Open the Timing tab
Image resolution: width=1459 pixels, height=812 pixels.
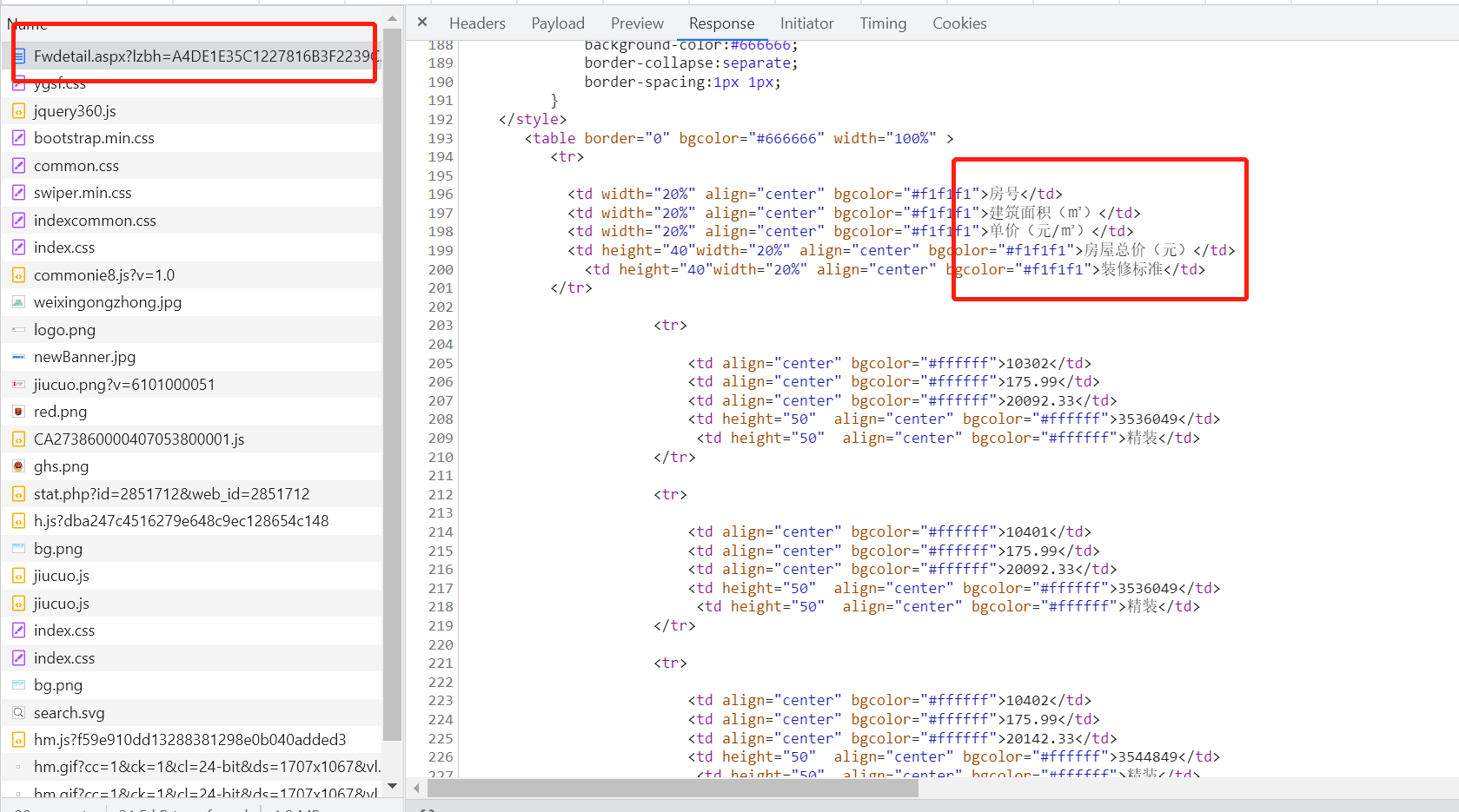point(883,23)
